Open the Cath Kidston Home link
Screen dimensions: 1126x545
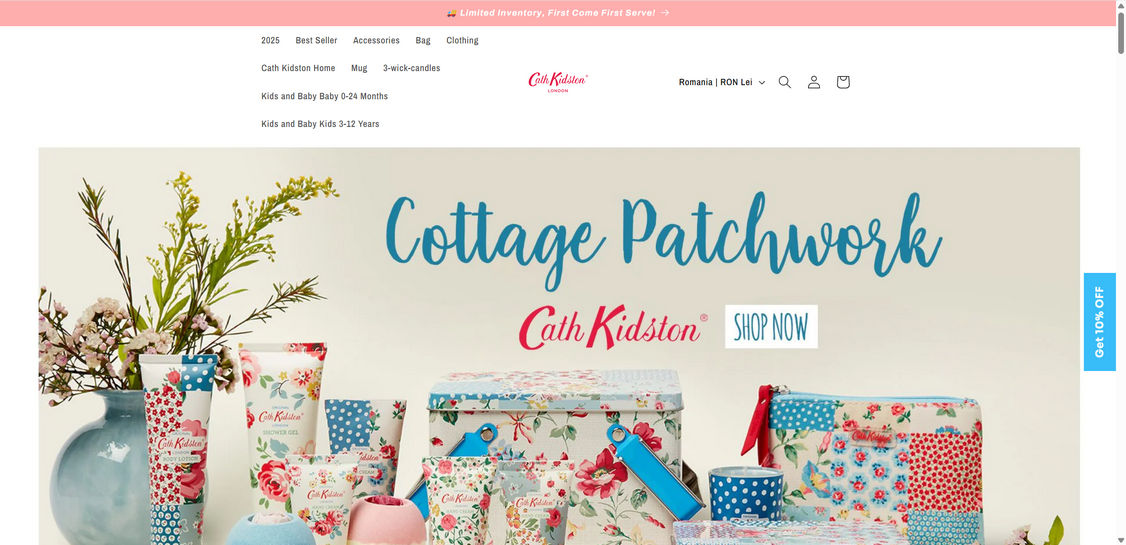[x=298, y=68]
